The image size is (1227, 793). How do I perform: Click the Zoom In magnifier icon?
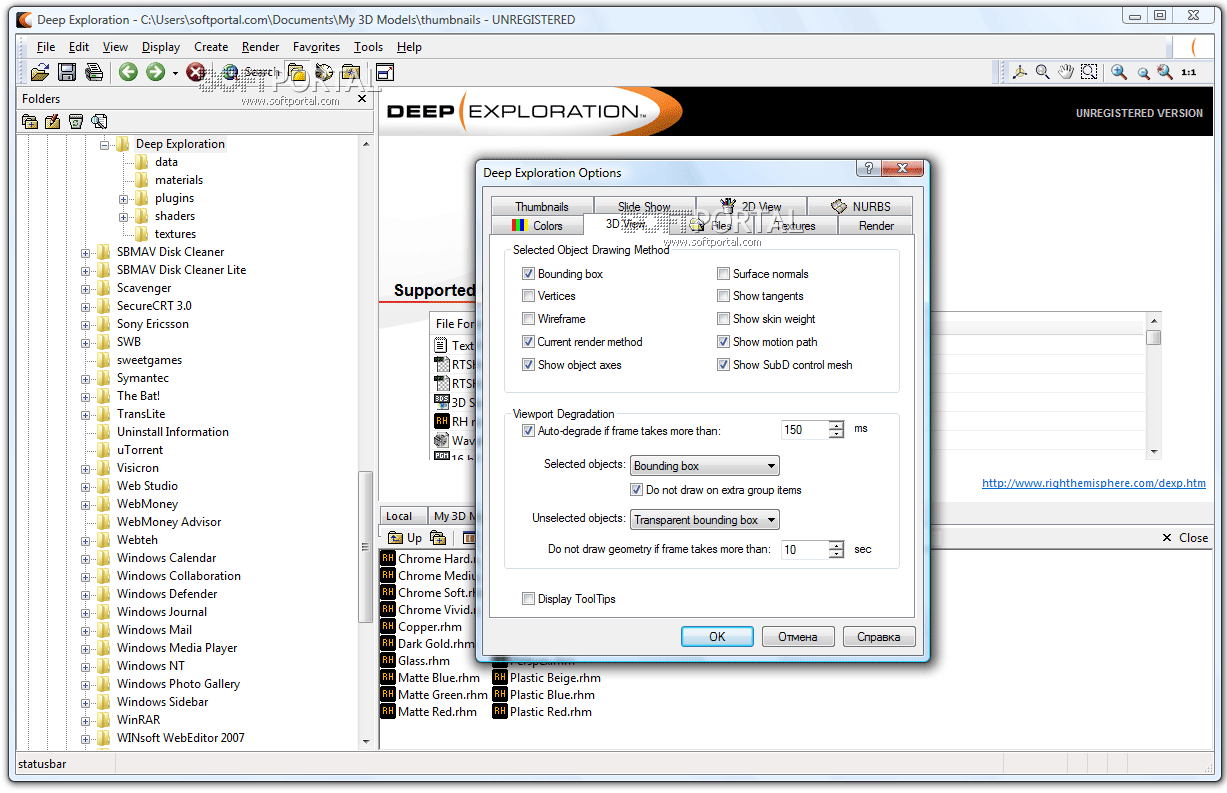coord(1119,72)
